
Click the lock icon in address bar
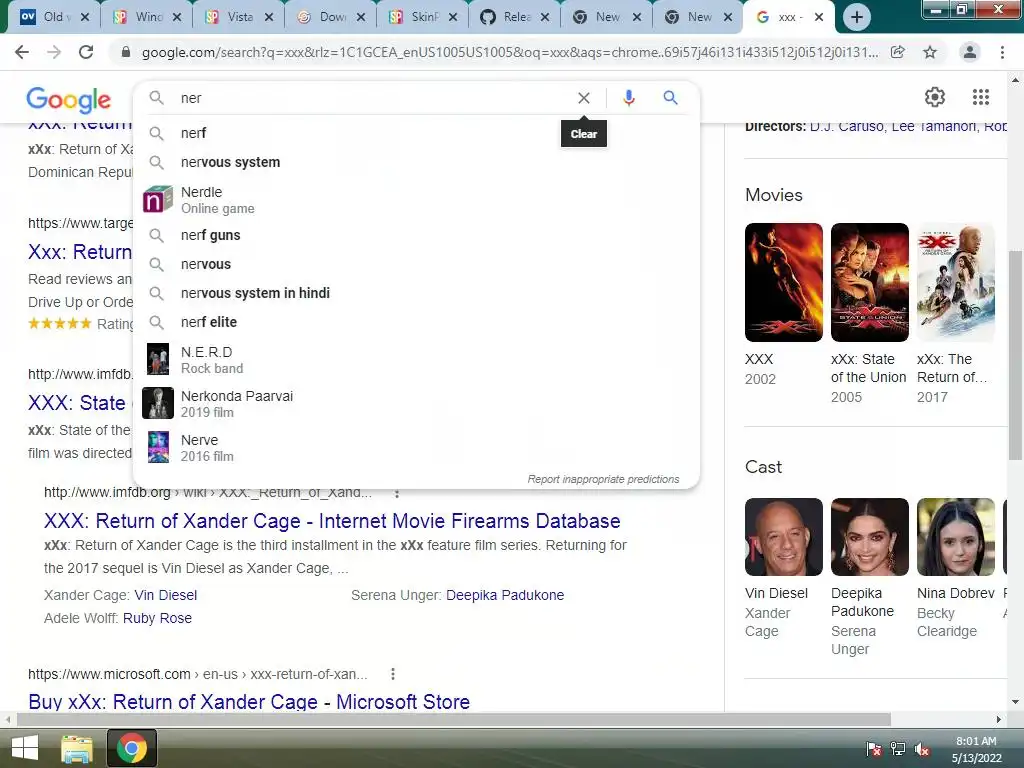tap(126, 52)
